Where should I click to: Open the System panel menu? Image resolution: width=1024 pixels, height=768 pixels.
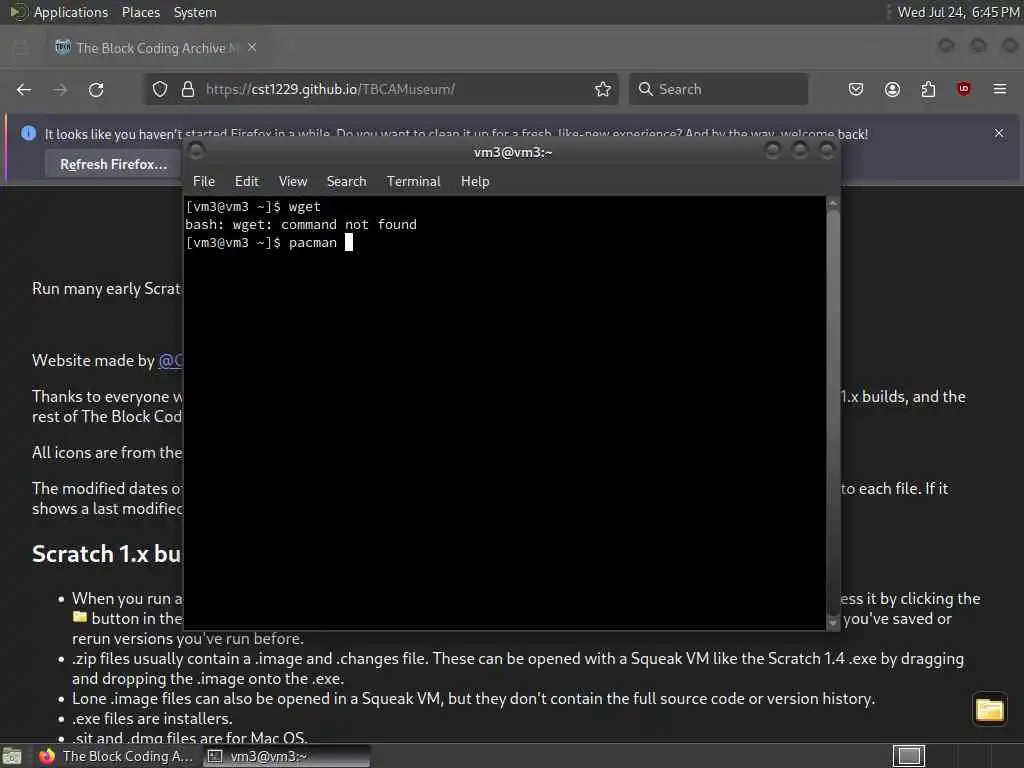pos(195,12)
